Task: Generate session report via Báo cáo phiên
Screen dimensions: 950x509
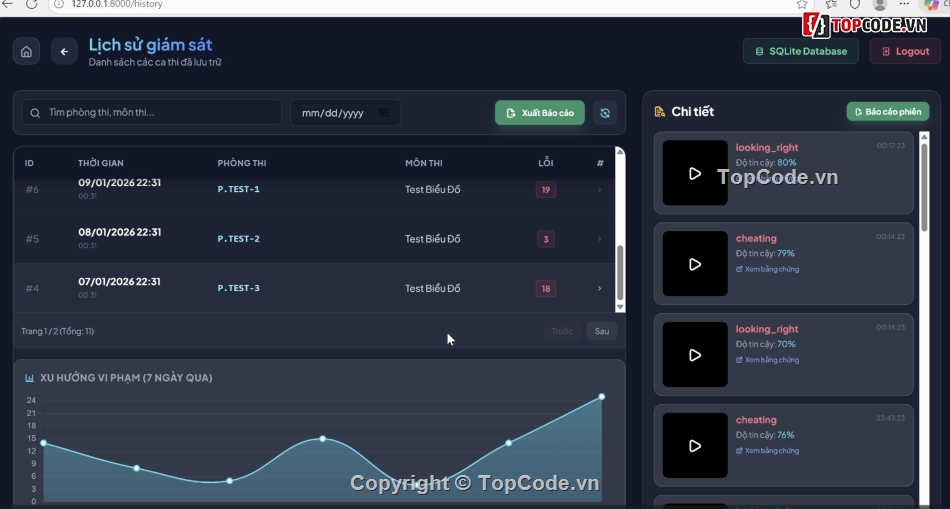Action: (x=888, y=111)
